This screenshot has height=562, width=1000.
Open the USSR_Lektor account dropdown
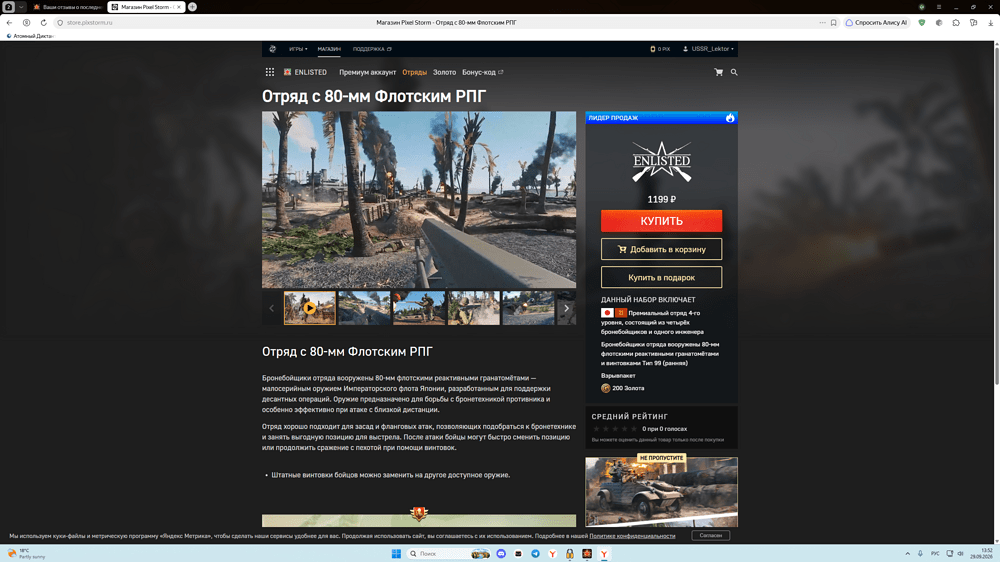(x=709, y=49)
